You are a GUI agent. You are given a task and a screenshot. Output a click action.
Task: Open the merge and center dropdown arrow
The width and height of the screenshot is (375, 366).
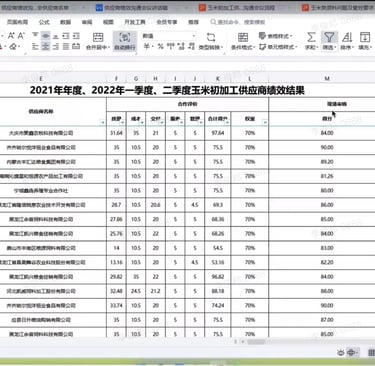point(109,48)
